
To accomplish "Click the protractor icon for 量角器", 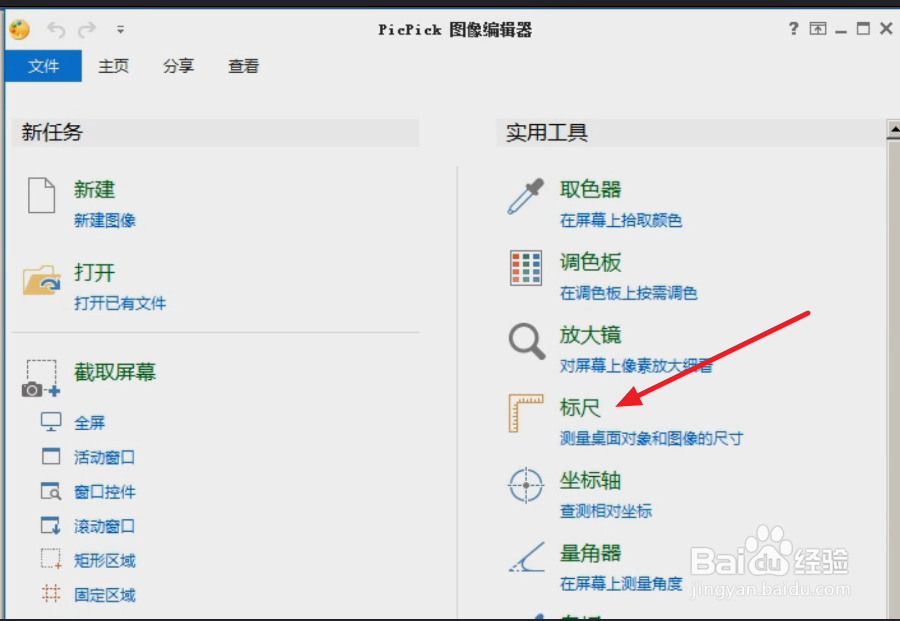I will click(x=527, y=557).
